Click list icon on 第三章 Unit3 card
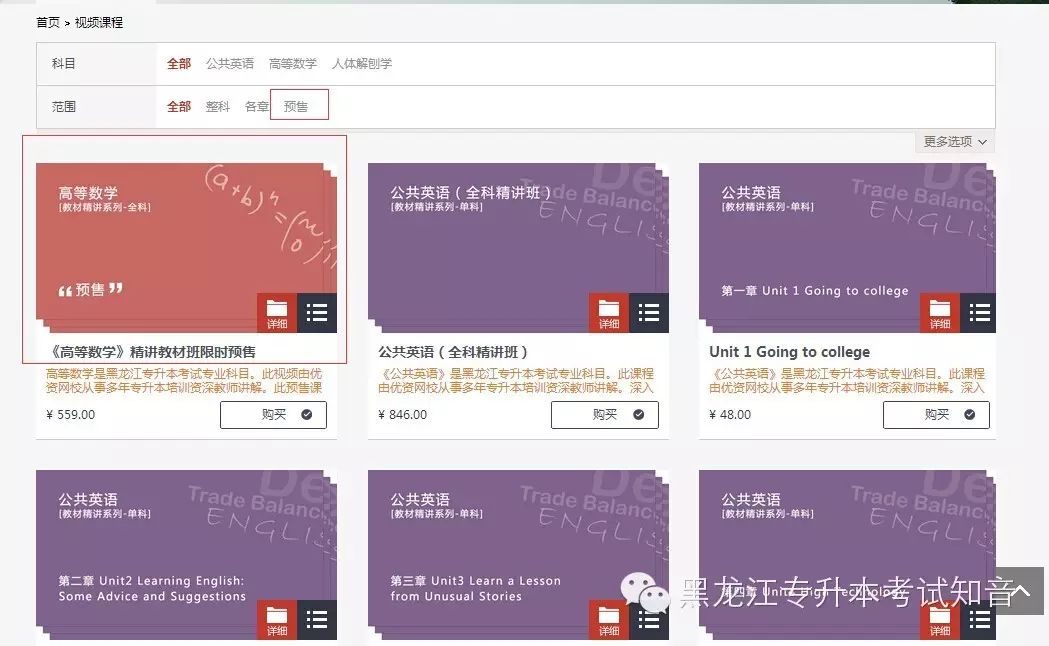The height and width of the screenshot is (646, 1049). (x=649, y=620)
